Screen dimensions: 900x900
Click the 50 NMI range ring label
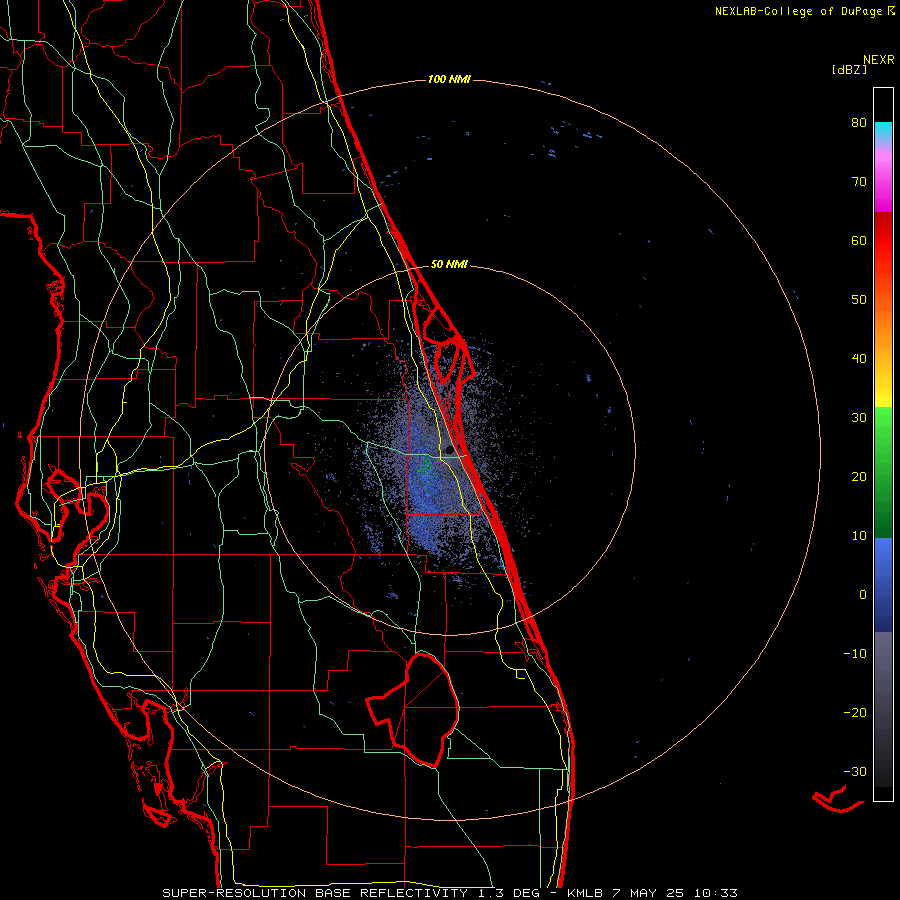(449, 265)
